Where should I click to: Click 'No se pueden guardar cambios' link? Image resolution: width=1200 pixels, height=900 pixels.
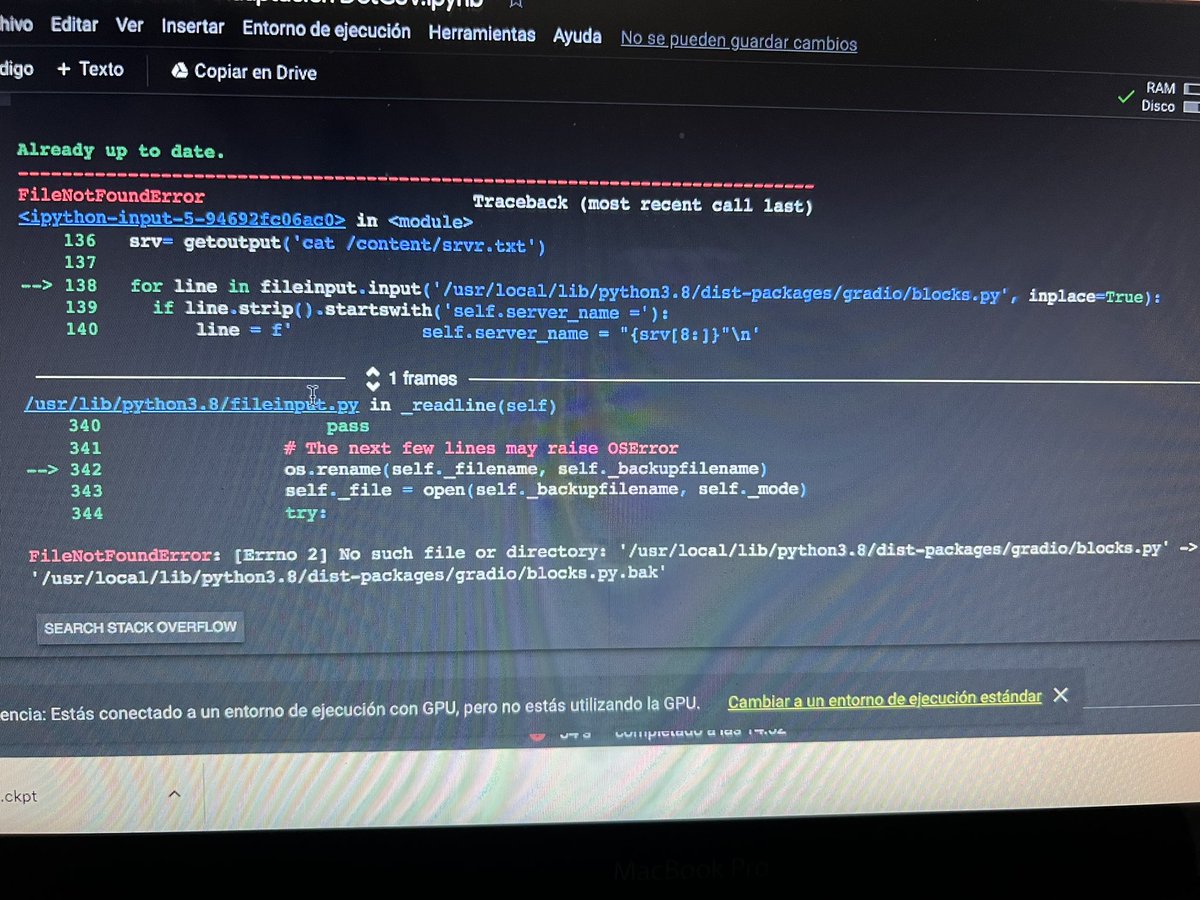pyautogui.click(x=738, y=42)
